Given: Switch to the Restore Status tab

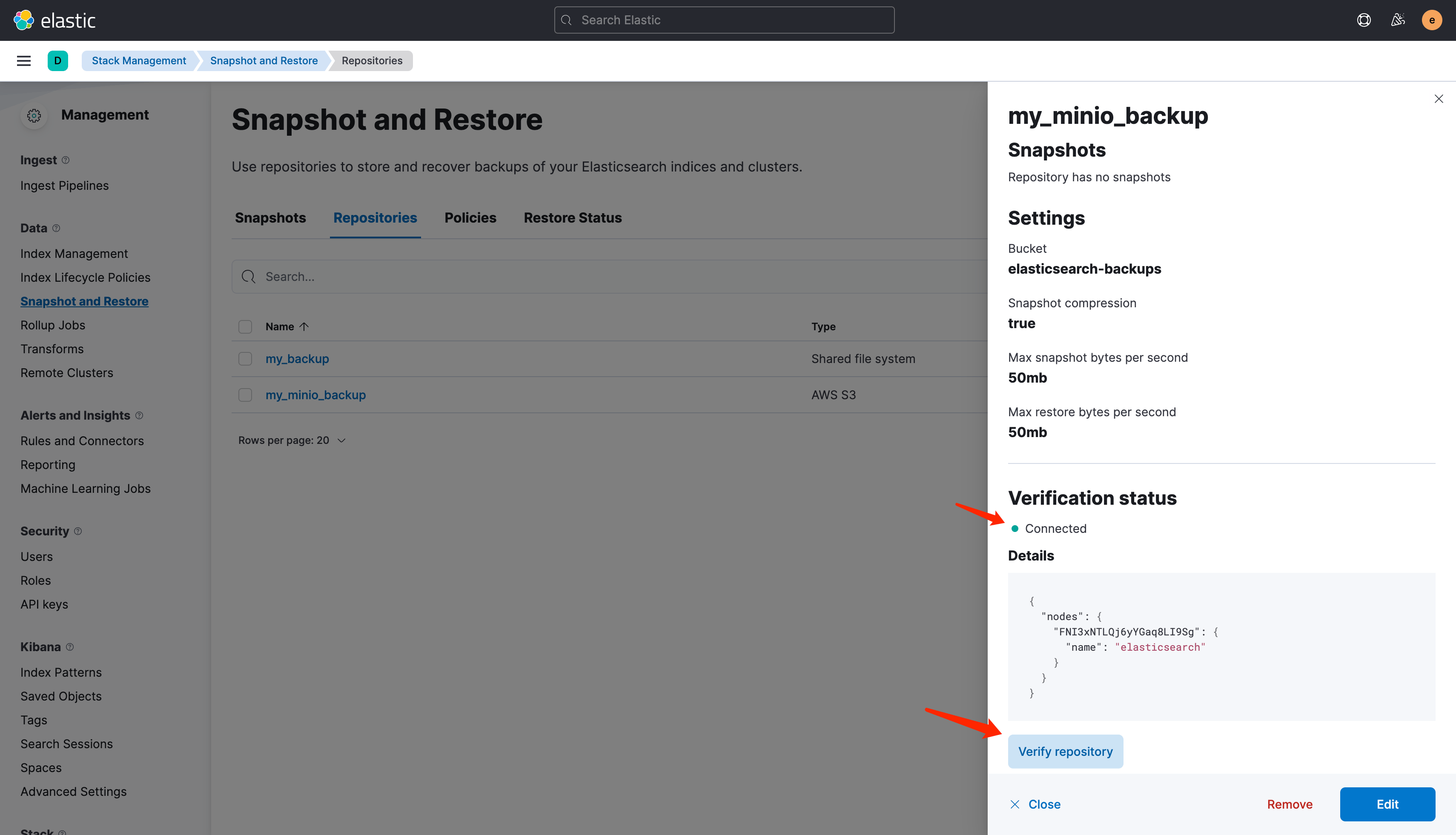Looking at the screenshot, I should click(x=572, y=218).
